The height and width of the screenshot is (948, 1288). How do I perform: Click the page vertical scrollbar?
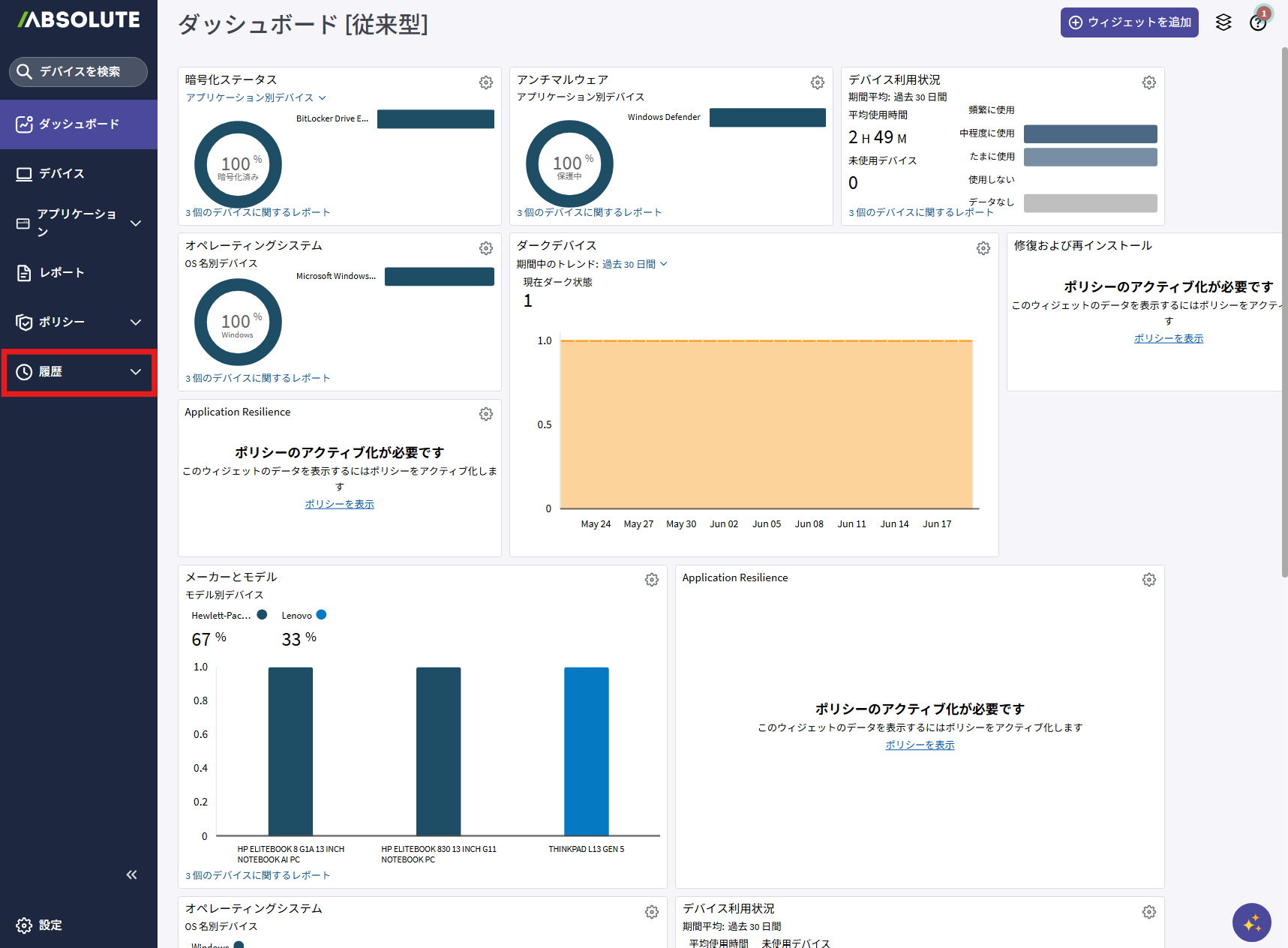pyautogui.click(x=1284, y=313)
